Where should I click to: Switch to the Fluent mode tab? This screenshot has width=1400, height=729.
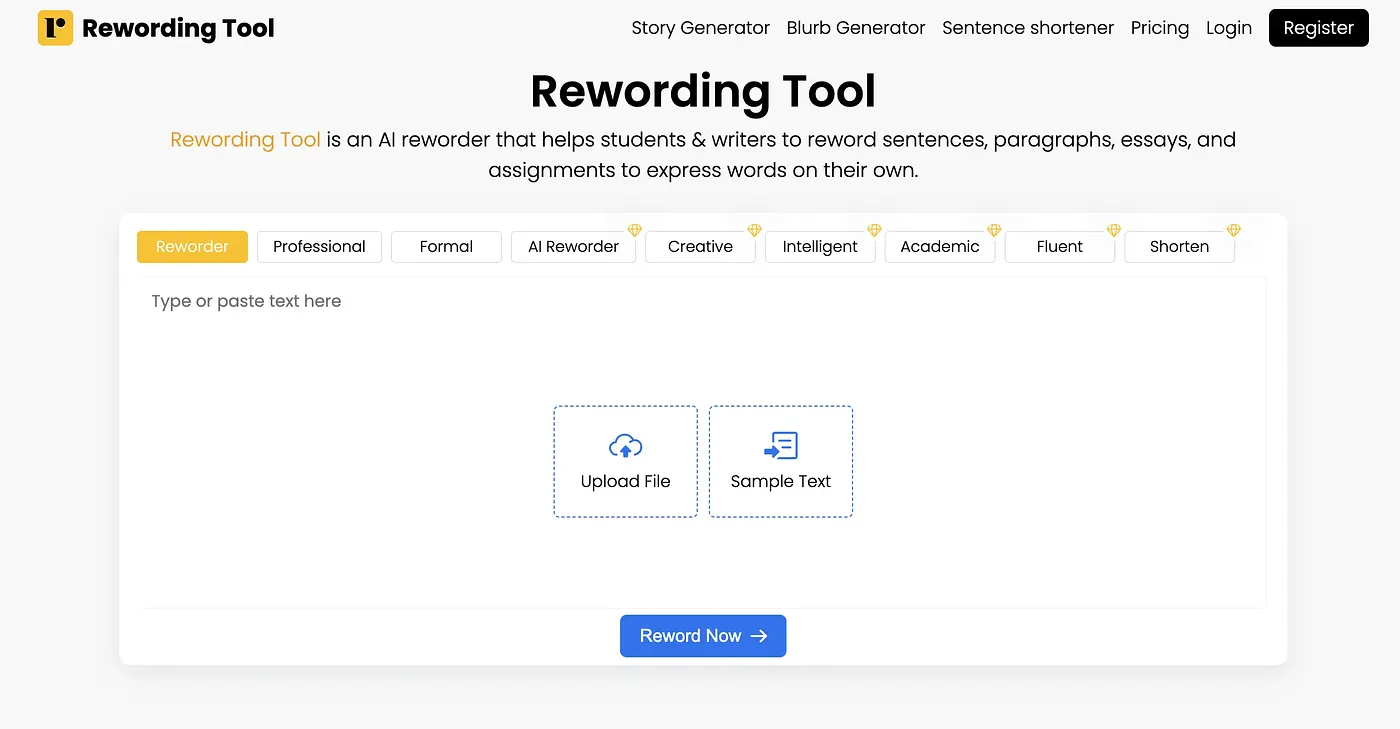coord(1060,247)
